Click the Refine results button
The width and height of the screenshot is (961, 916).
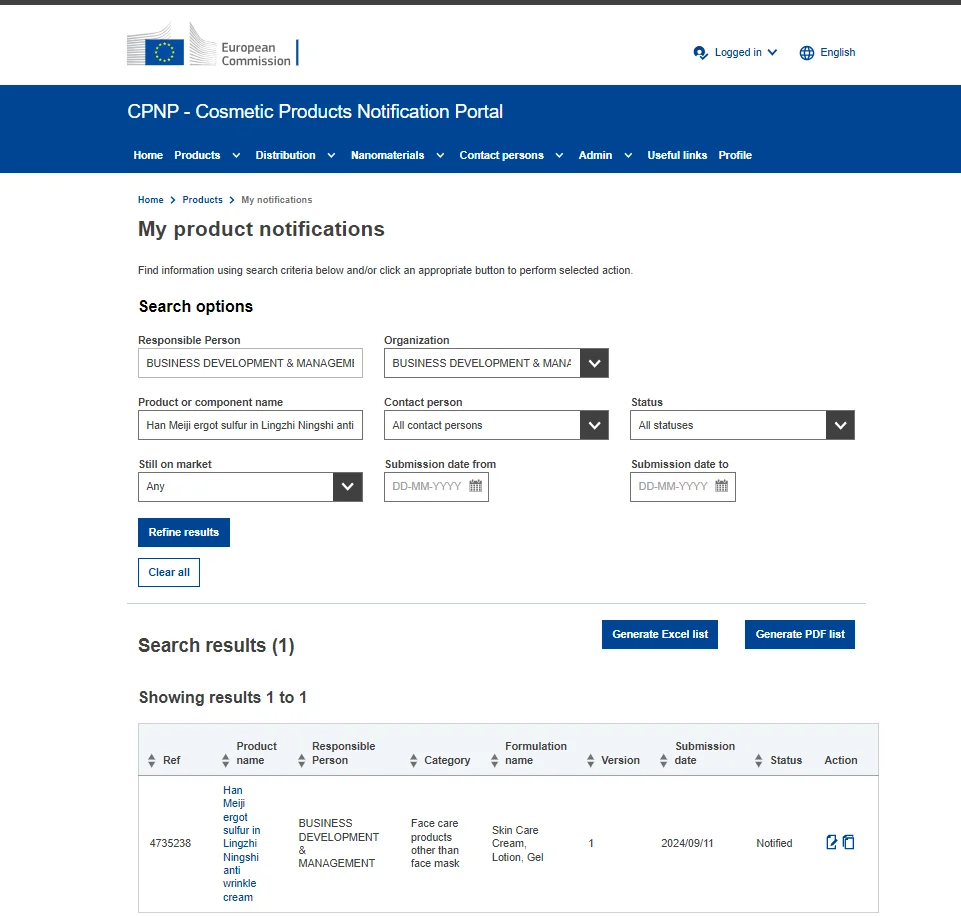pyautogui.click(x=184, y=532)
